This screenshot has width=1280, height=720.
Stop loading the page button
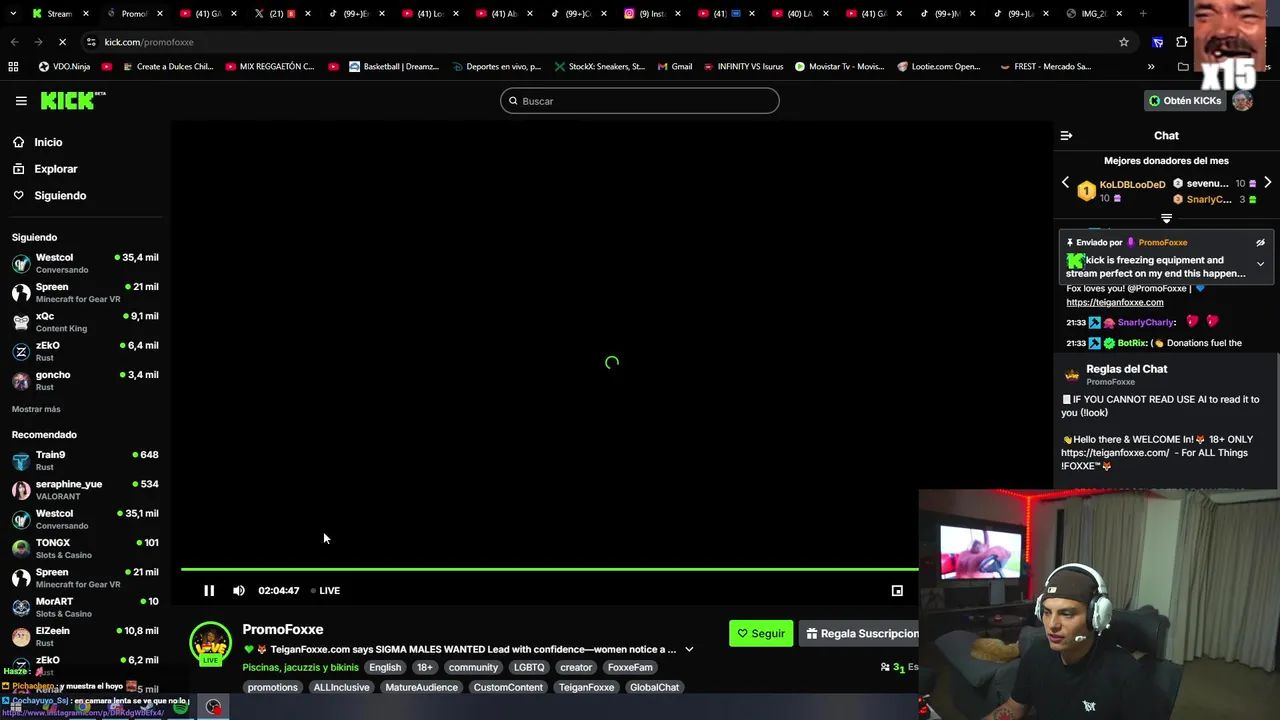click(x=62, y=42)
